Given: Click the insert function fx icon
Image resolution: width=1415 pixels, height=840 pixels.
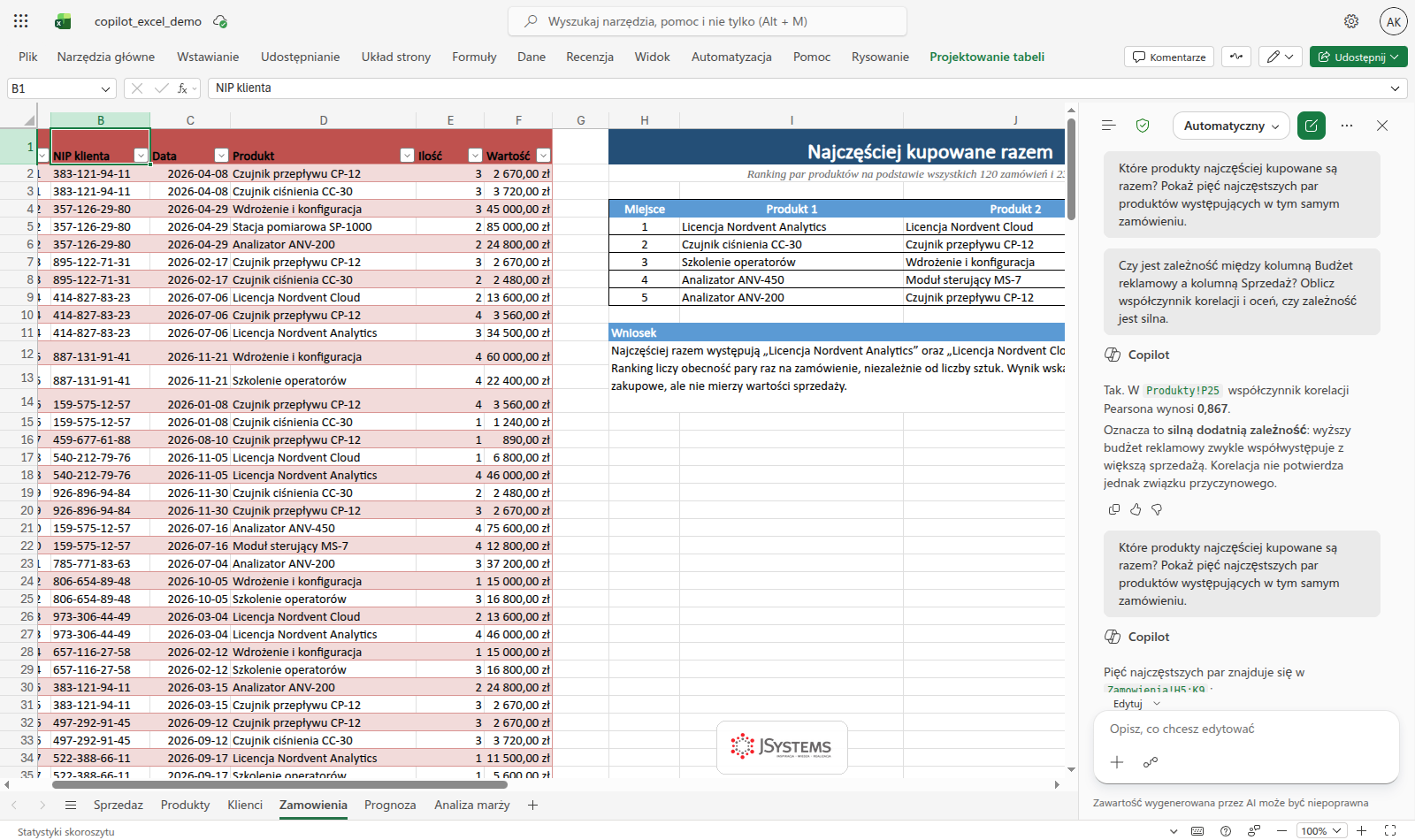Looking at the screenshot, I should pos(182,88).
